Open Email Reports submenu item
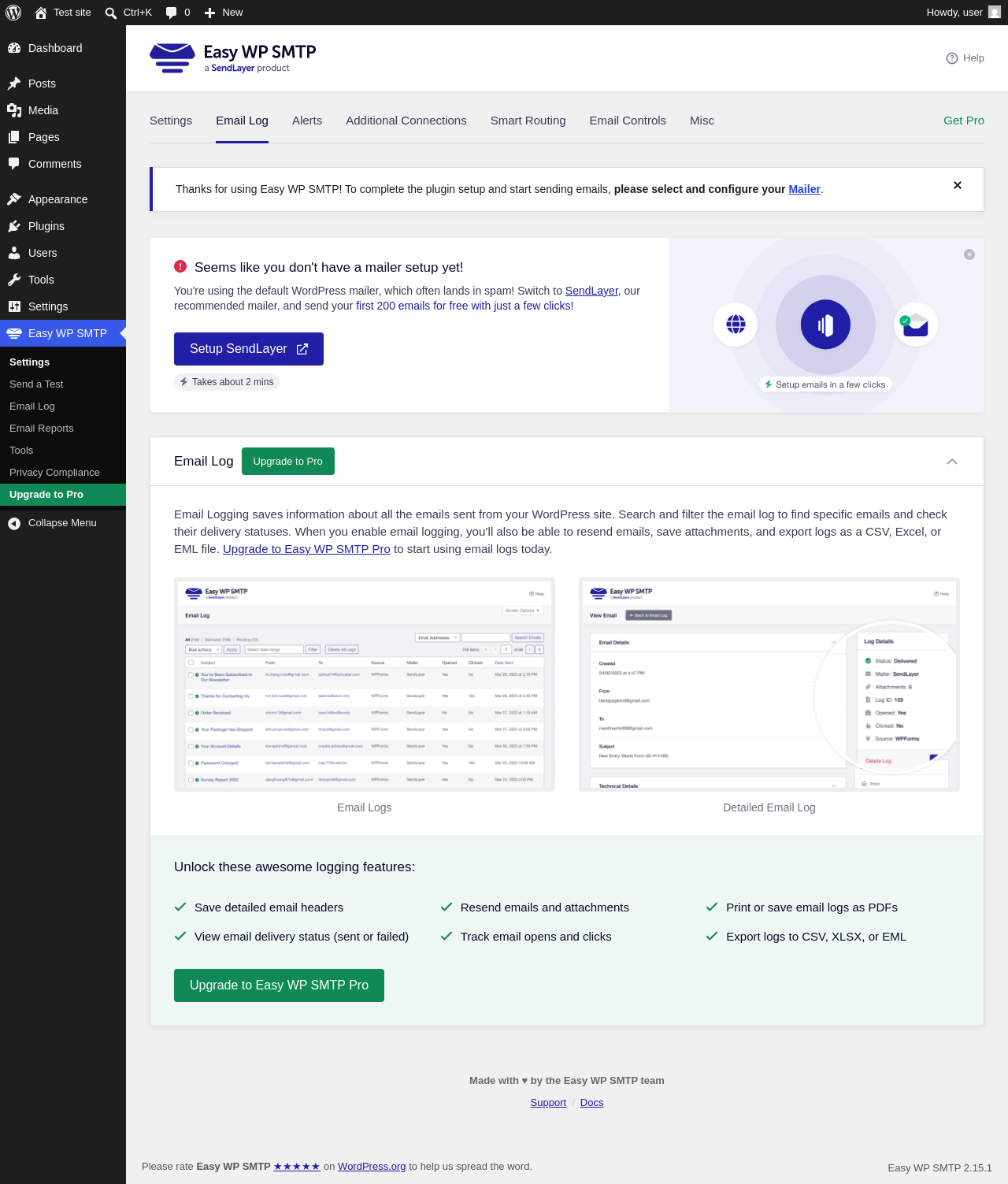Screen dimensions: 1008x1184 coord(42,429)
